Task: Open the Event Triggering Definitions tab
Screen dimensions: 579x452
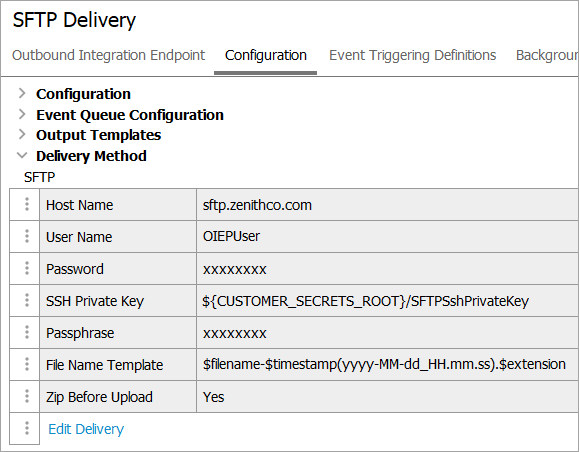Action: tap(412, 55)
